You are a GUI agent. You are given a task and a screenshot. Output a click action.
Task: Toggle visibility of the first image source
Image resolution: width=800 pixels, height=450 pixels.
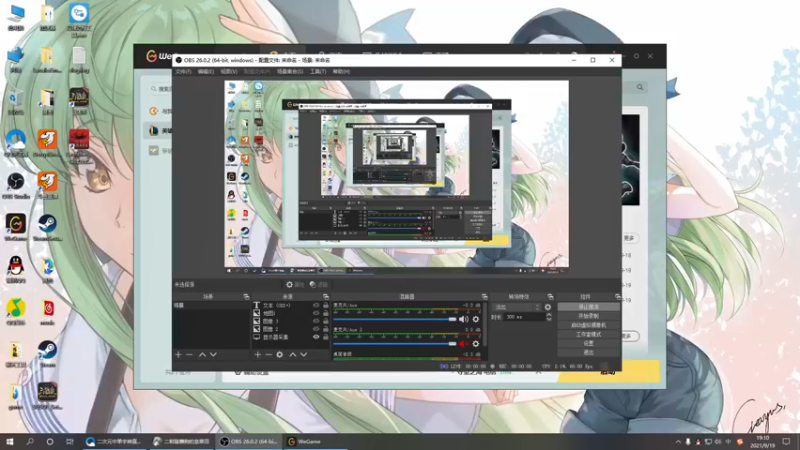[x=316, y=313]
